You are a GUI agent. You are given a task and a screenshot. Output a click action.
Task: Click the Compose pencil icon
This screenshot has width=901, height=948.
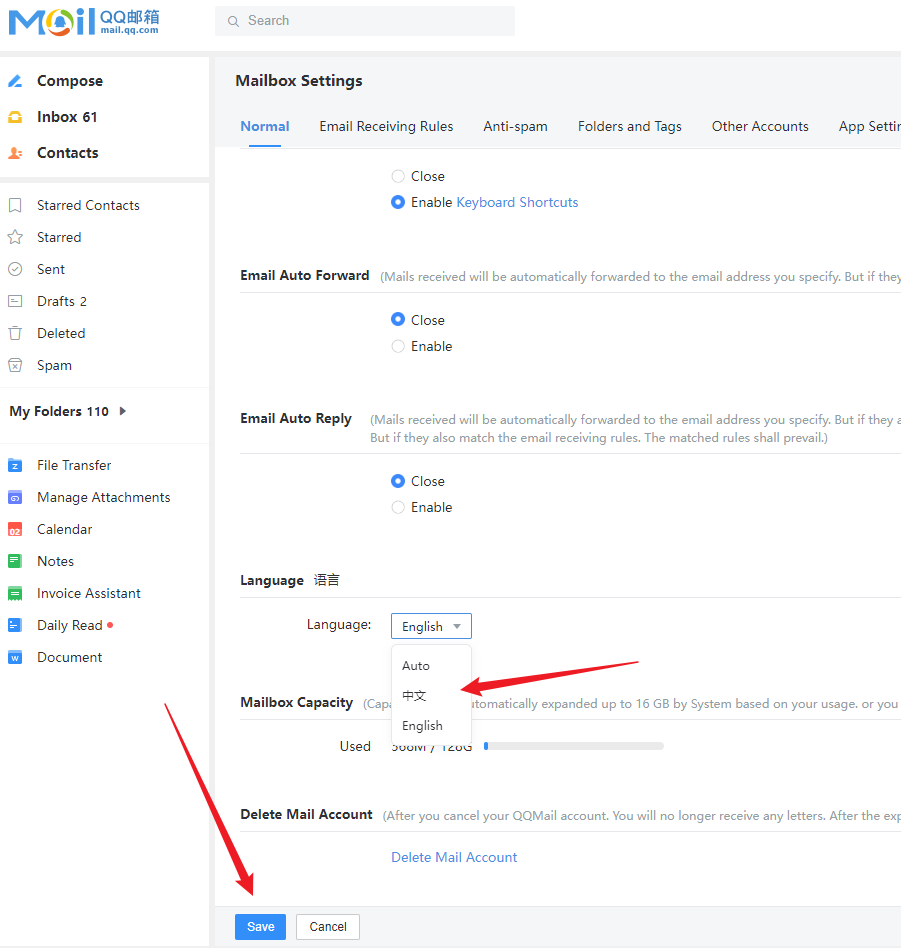pos(15,81)
